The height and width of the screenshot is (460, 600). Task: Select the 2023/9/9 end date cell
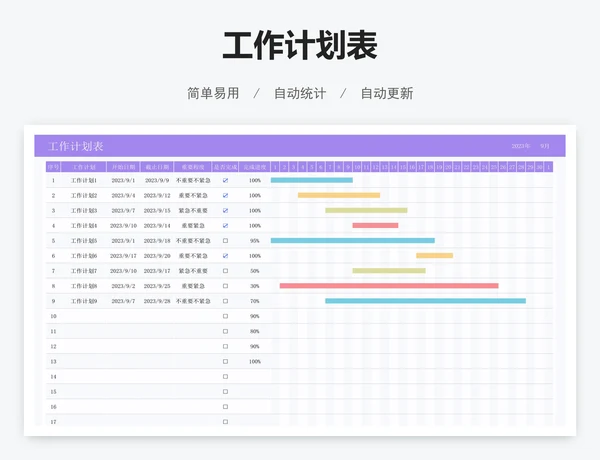click(x=157, y=180)
